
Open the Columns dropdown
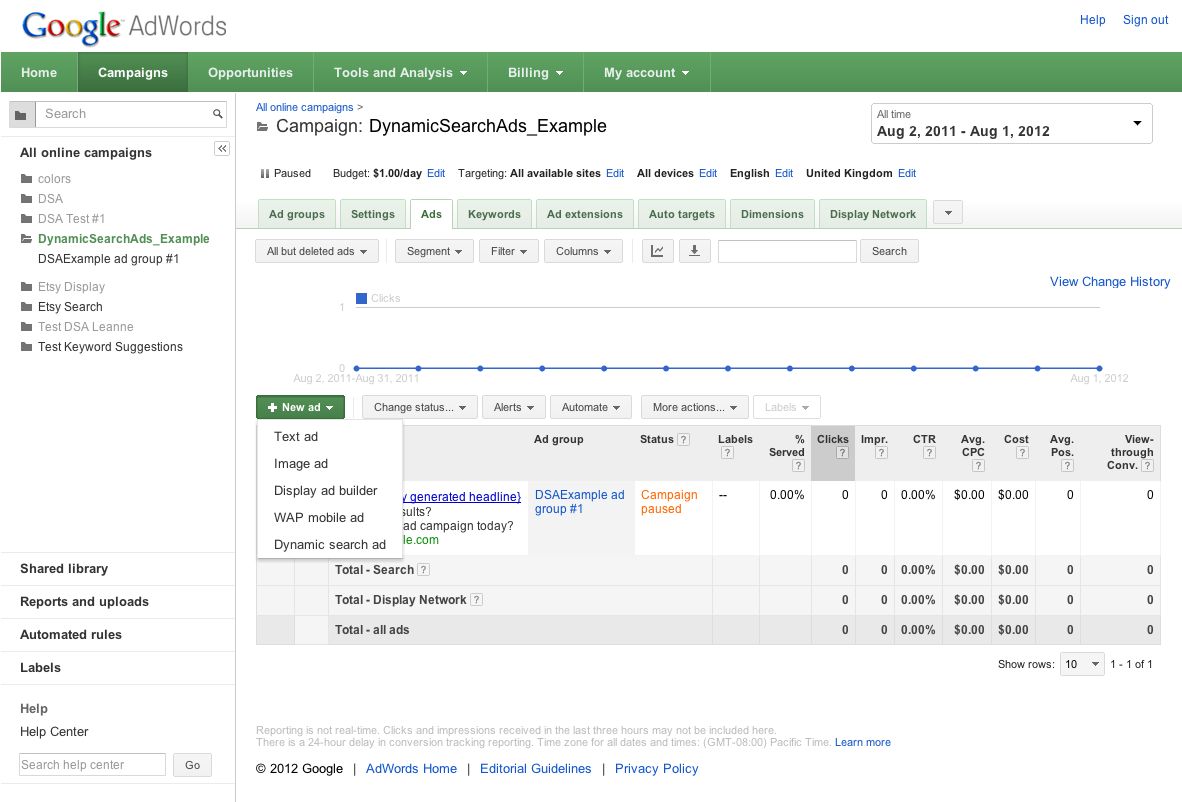pyautogui.click(x=583, y=251)
